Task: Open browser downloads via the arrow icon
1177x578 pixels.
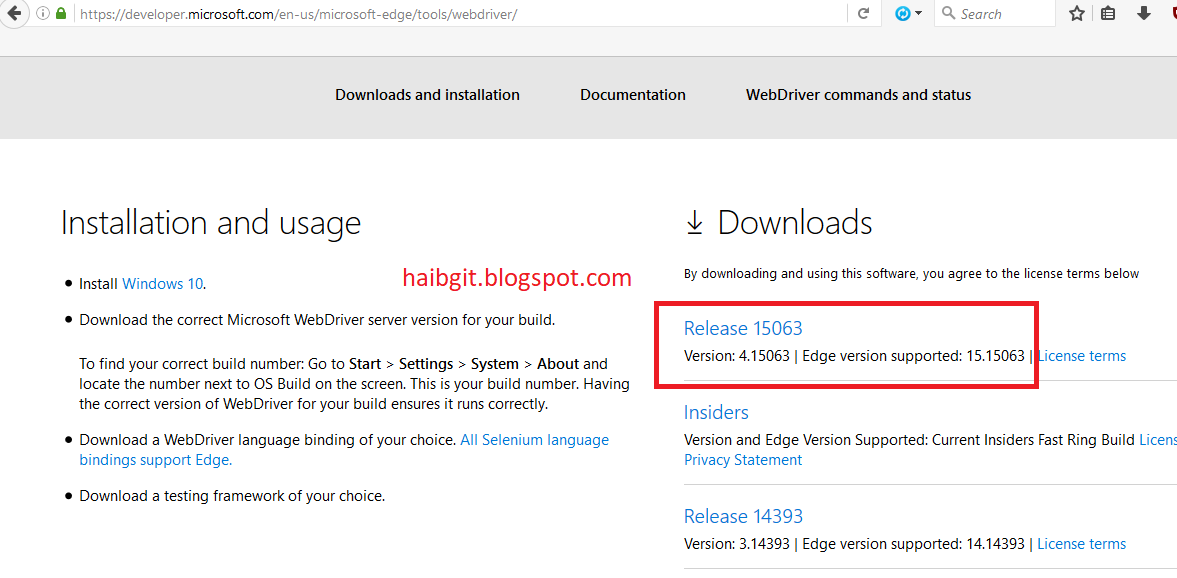Action: (1146, 13)
